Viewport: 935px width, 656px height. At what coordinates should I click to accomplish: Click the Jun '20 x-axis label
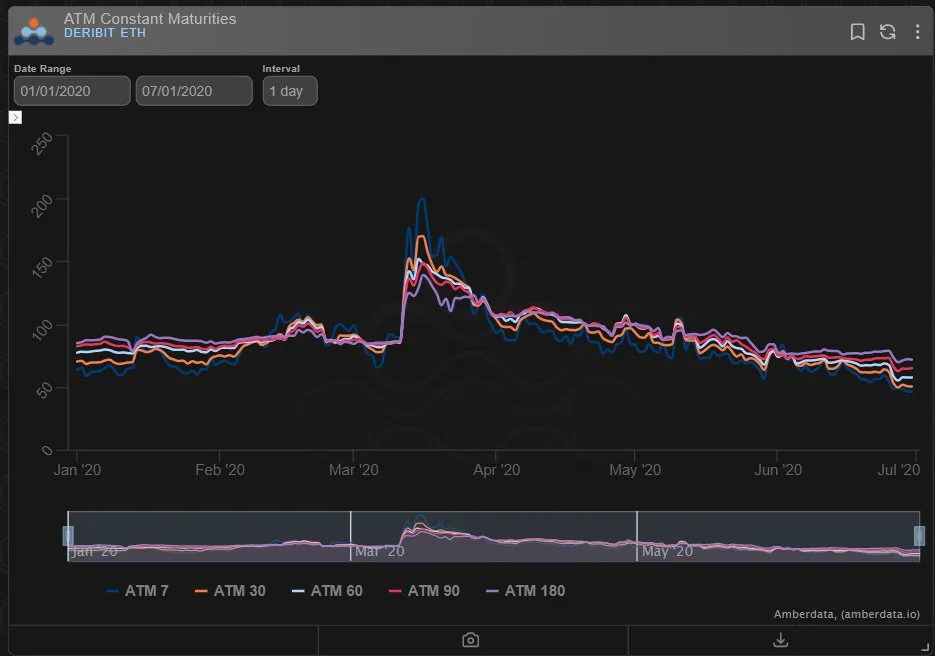tap(778, 470)
